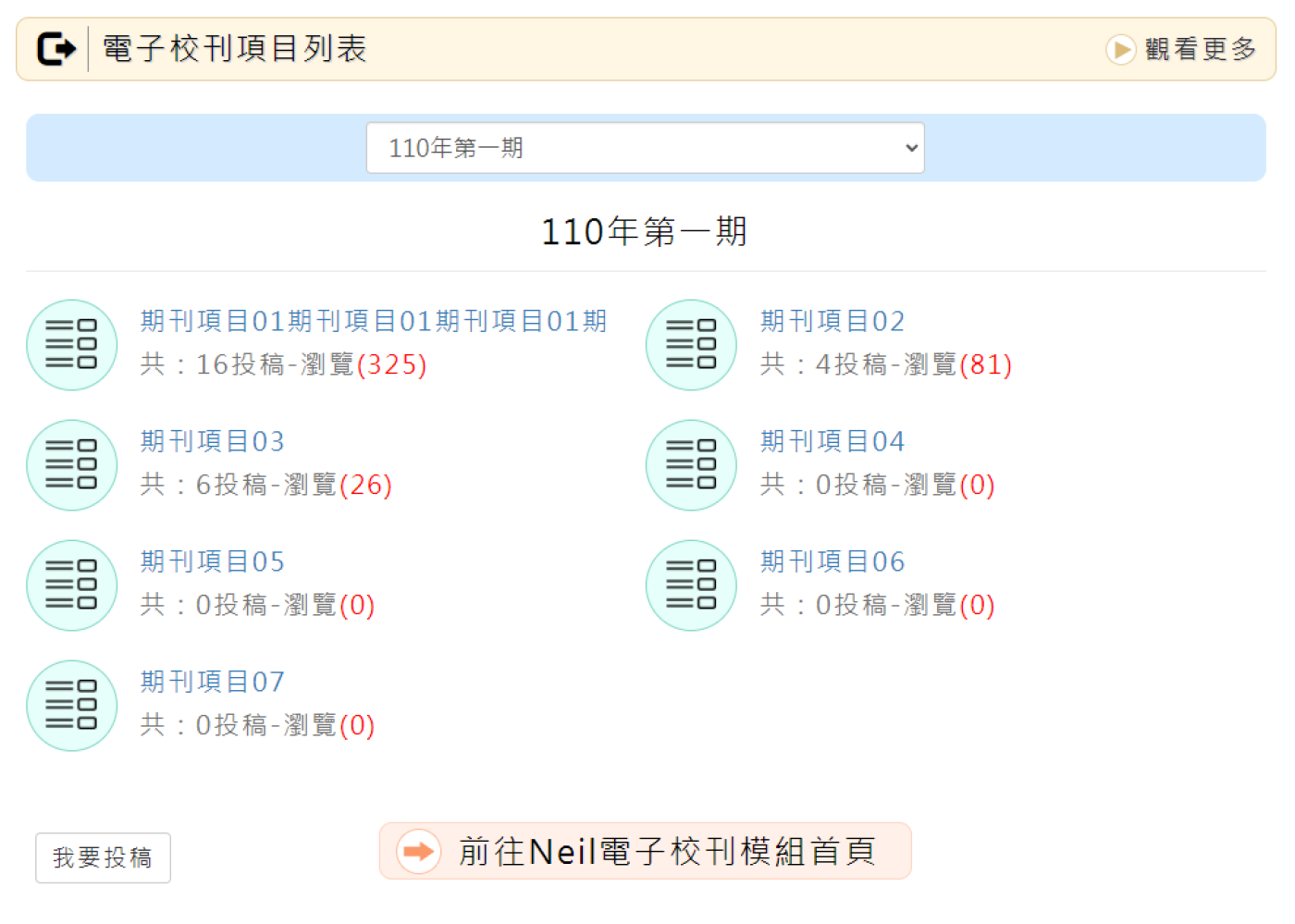Click list icon for 期刊項目05

pyautogui.click(x=72, y=585)
